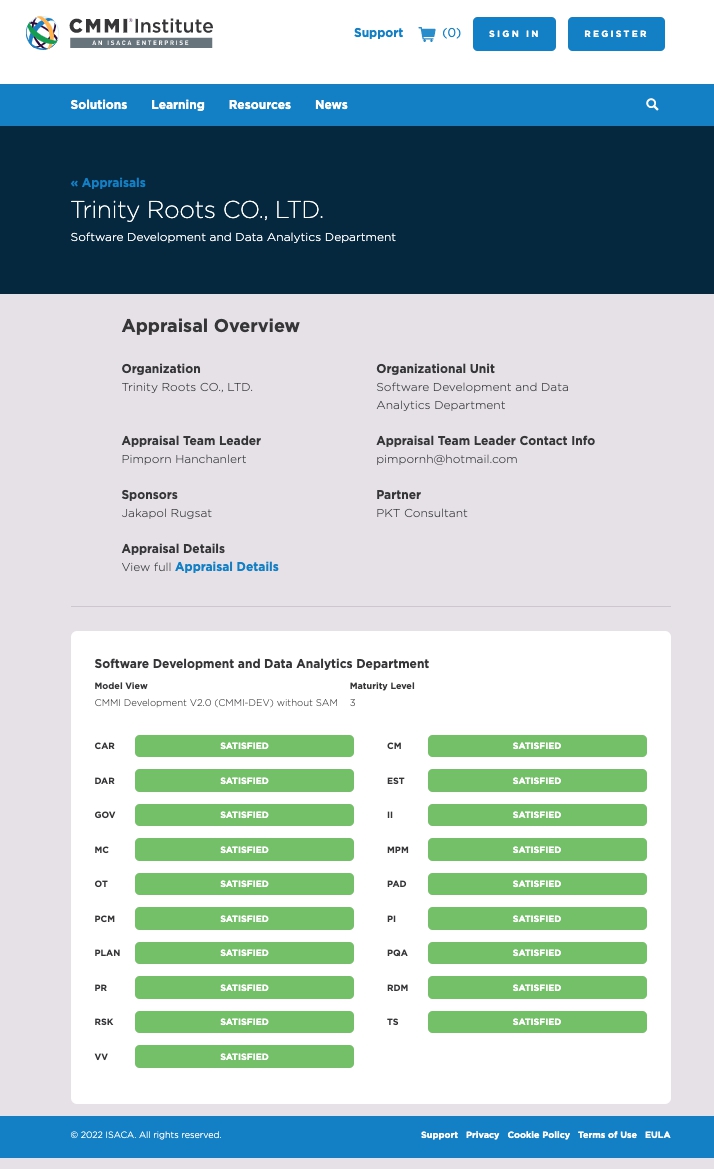
Task: Open the Cookie Policy footer link
Action: point(538,1135)
